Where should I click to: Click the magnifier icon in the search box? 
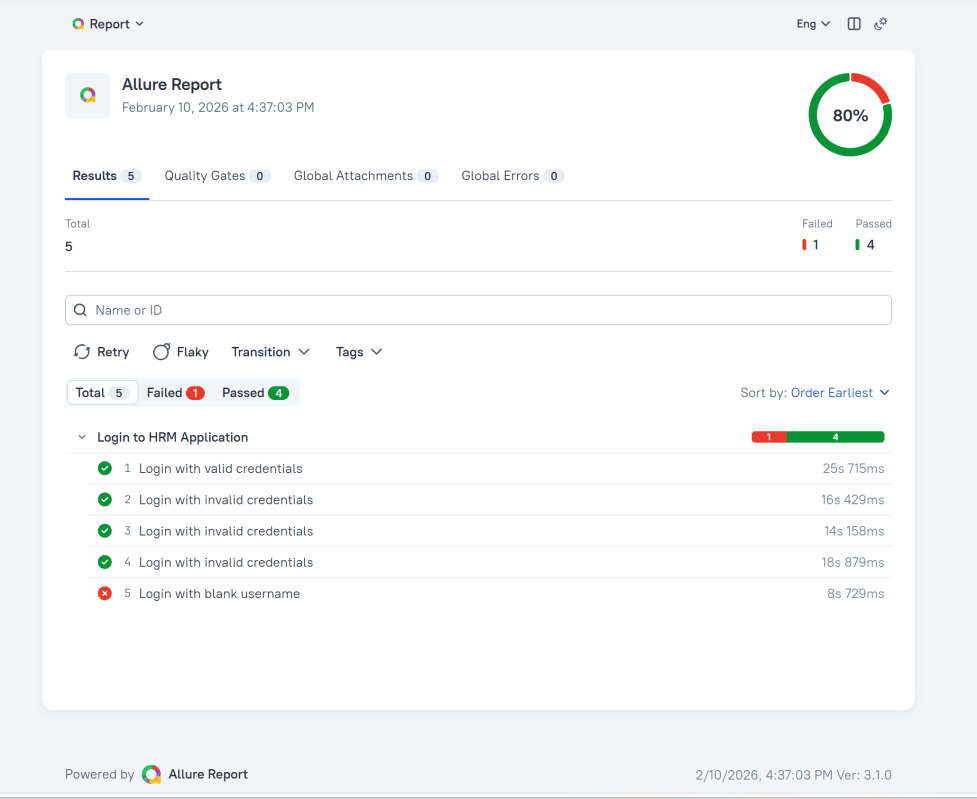pyautogui.click(x=81, y=310)
